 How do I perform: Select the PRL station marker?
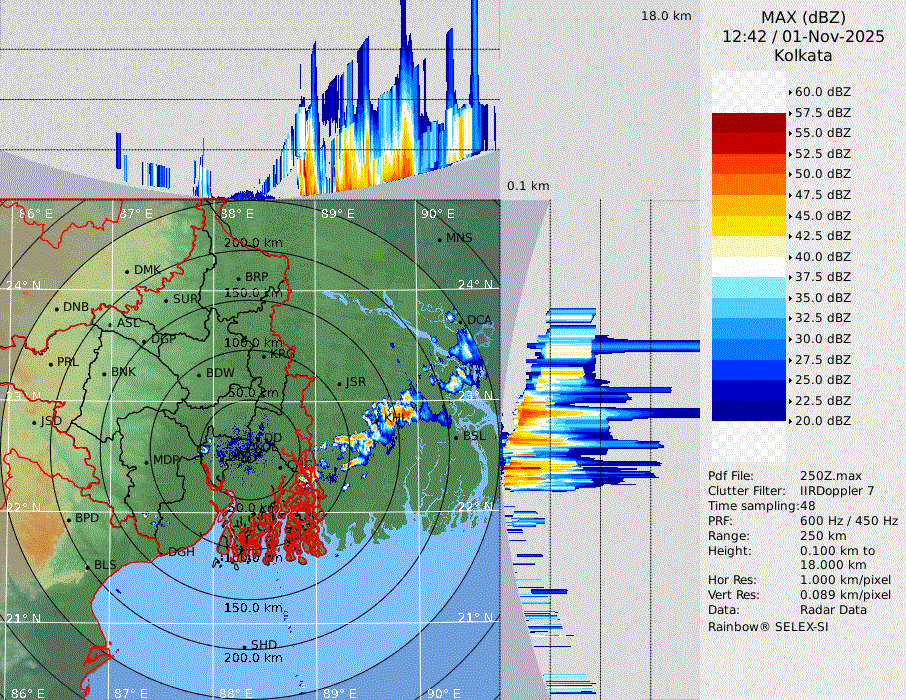[52, 363]
